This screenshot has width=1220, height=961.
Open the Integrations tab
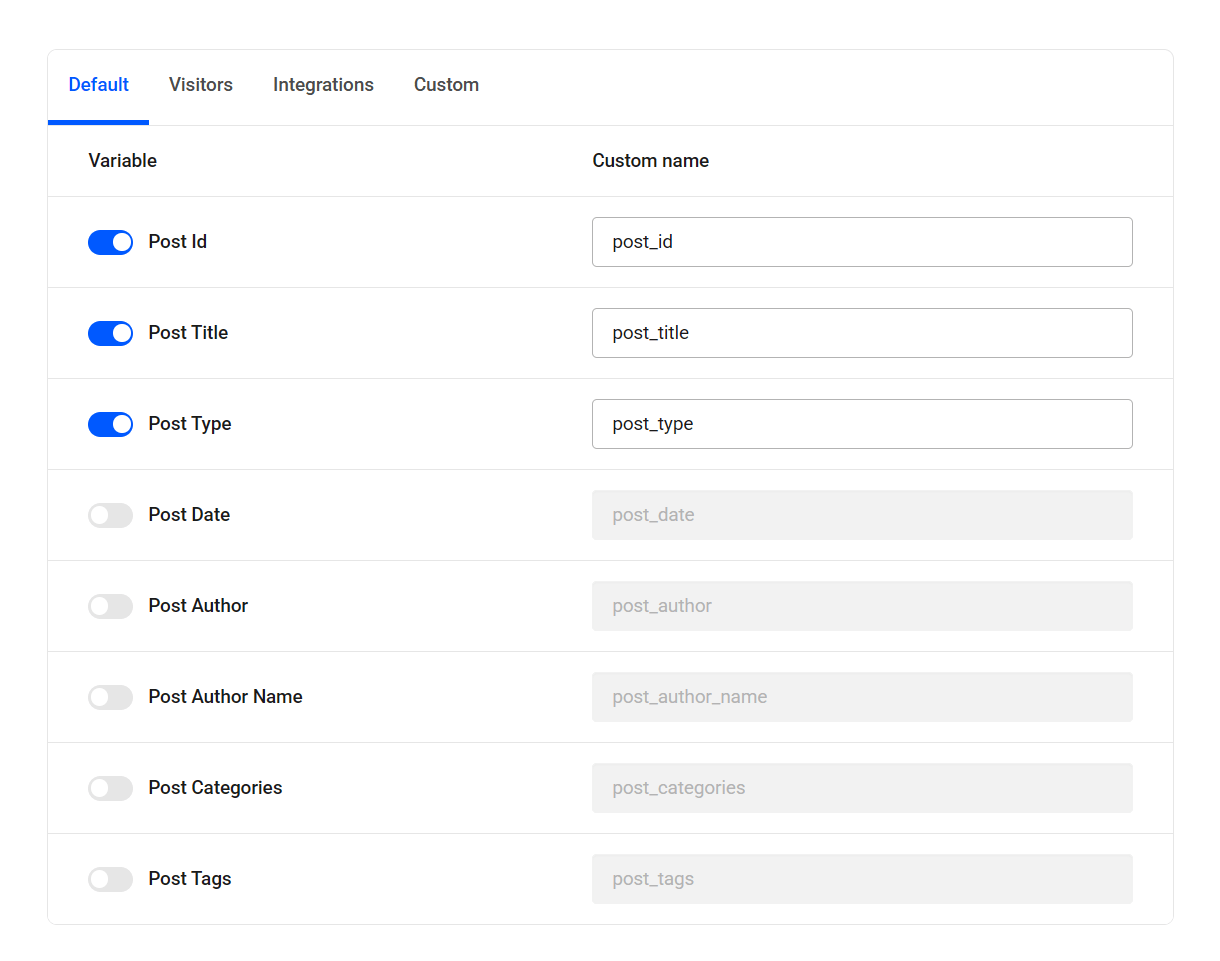pos(323,85)
